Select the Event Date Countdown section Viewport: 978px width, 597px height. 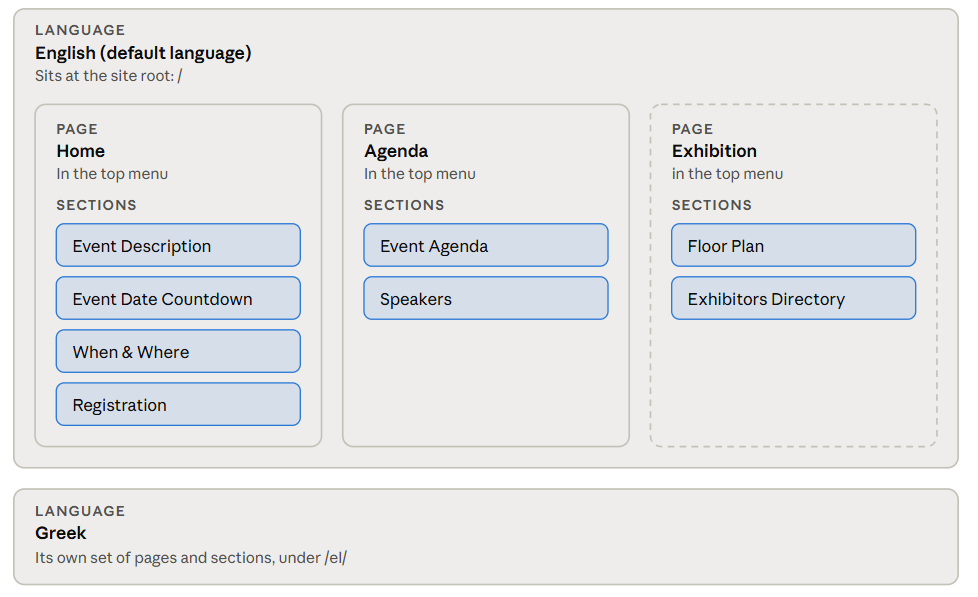(178, 298)
